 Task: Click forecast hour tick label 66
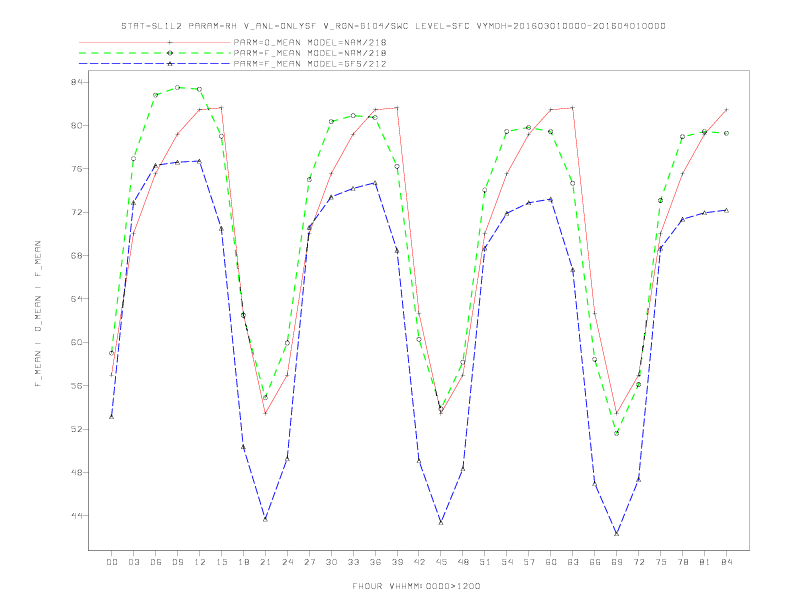595,562
